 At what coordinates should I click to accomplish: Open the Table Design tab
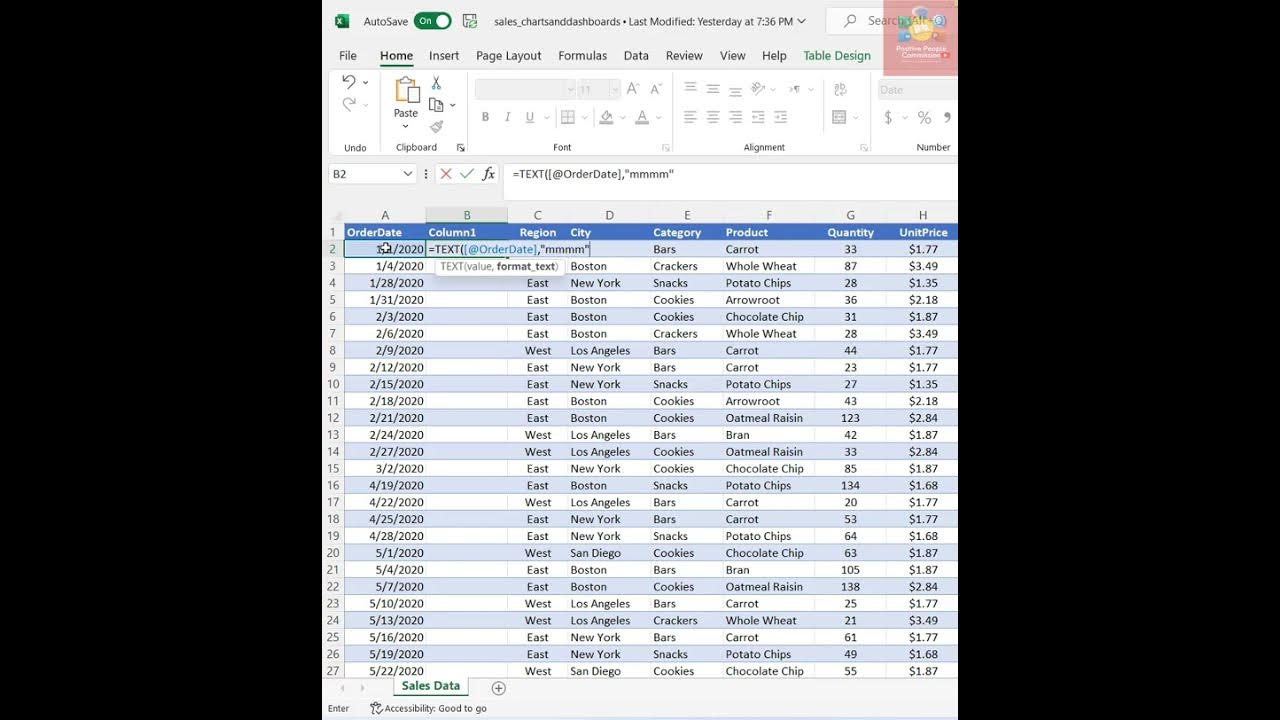[x=837, y=56]
